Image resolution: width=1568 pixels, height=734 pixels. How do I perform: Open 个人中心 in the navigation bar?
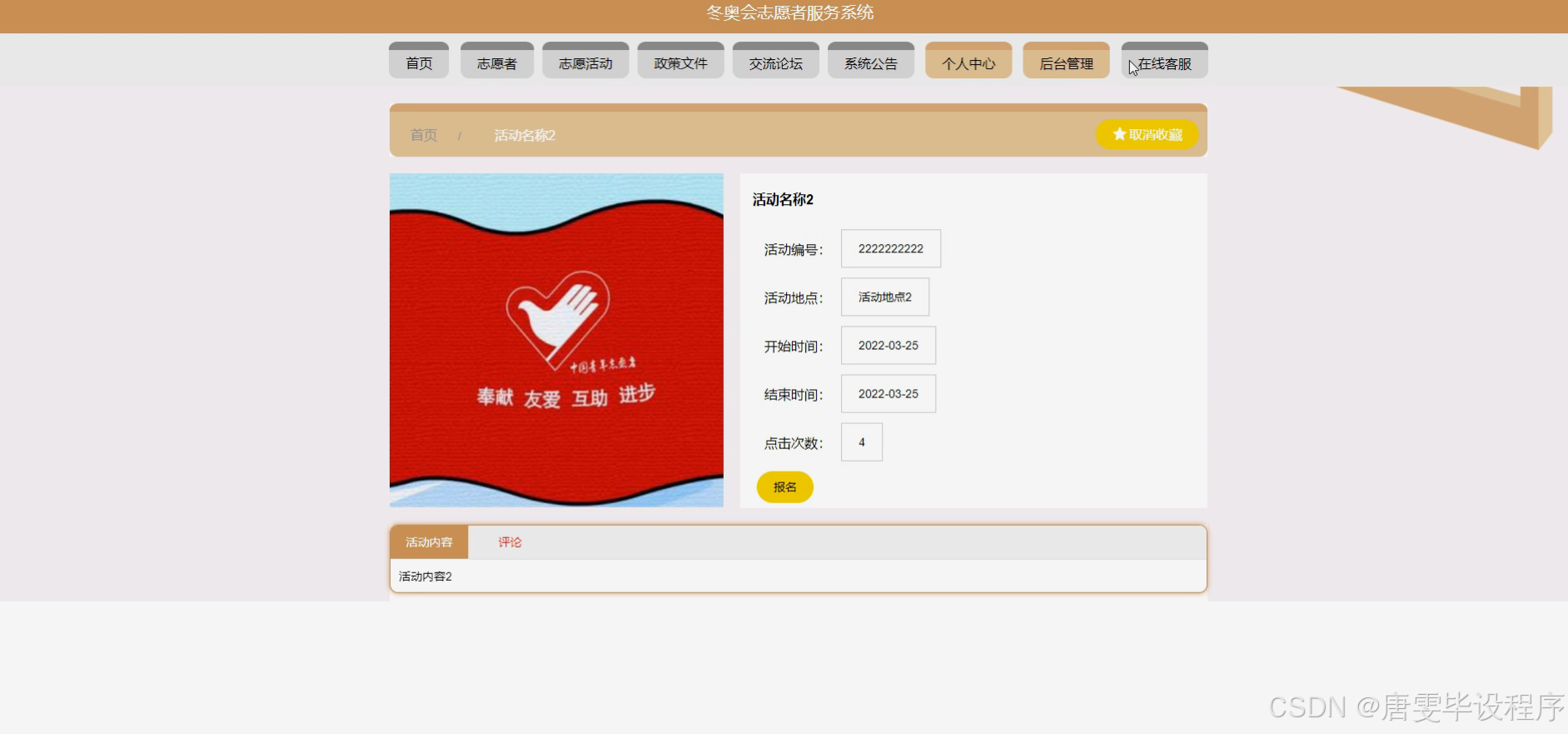(968, 61)
